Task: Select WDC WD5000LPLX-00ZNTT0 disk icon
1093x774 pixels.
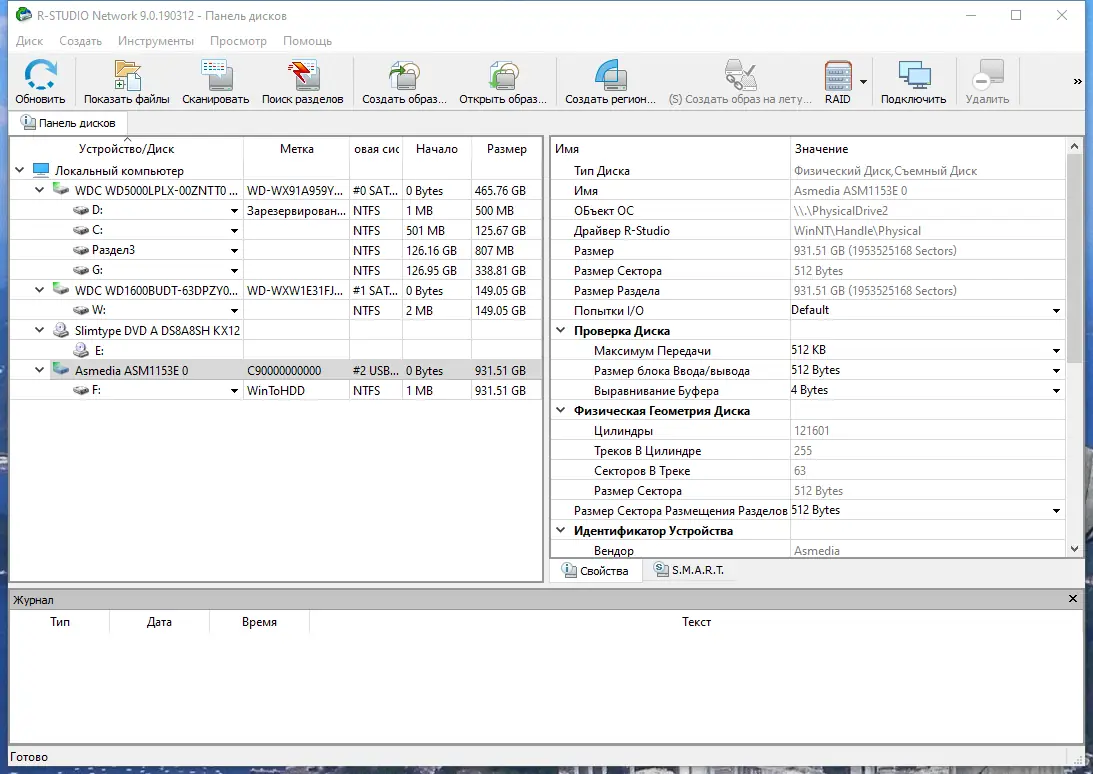Action: click(61, 190)
